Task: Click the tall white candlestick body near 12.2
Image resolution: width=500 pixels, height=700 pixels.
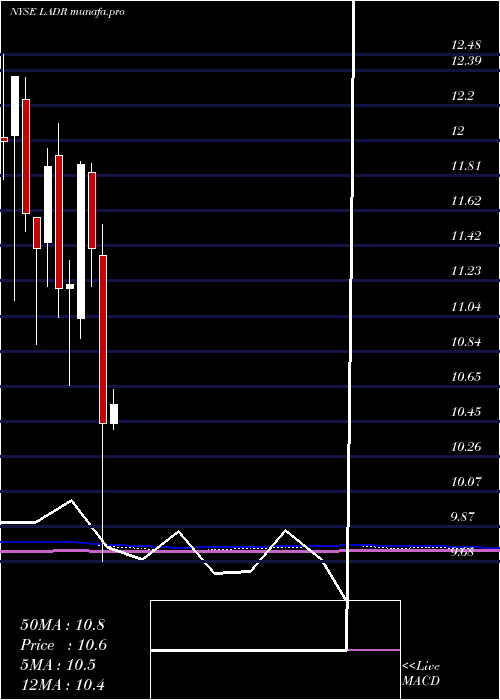Action: [15, 106]
